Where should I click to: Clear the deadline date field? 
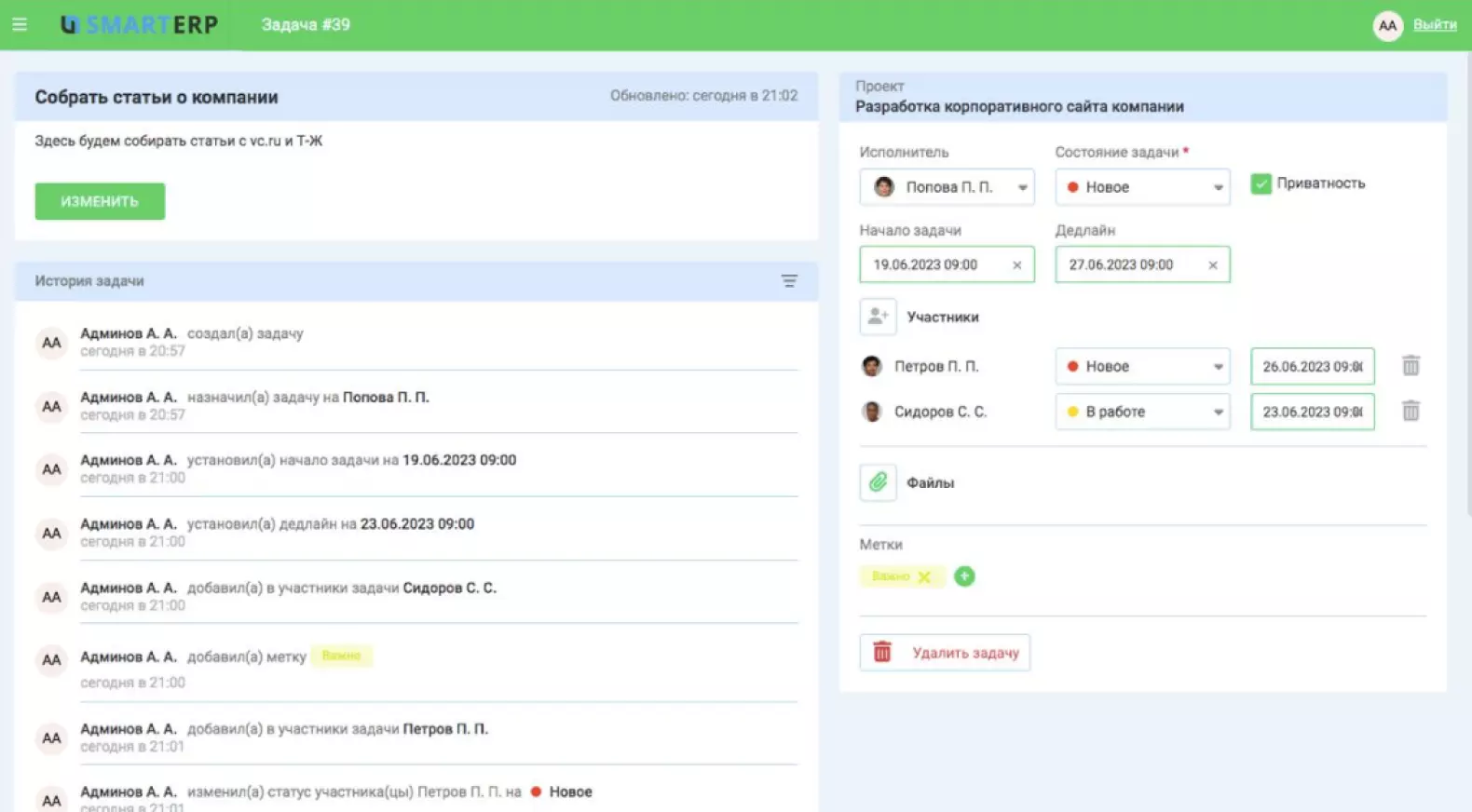point(1212,265)
